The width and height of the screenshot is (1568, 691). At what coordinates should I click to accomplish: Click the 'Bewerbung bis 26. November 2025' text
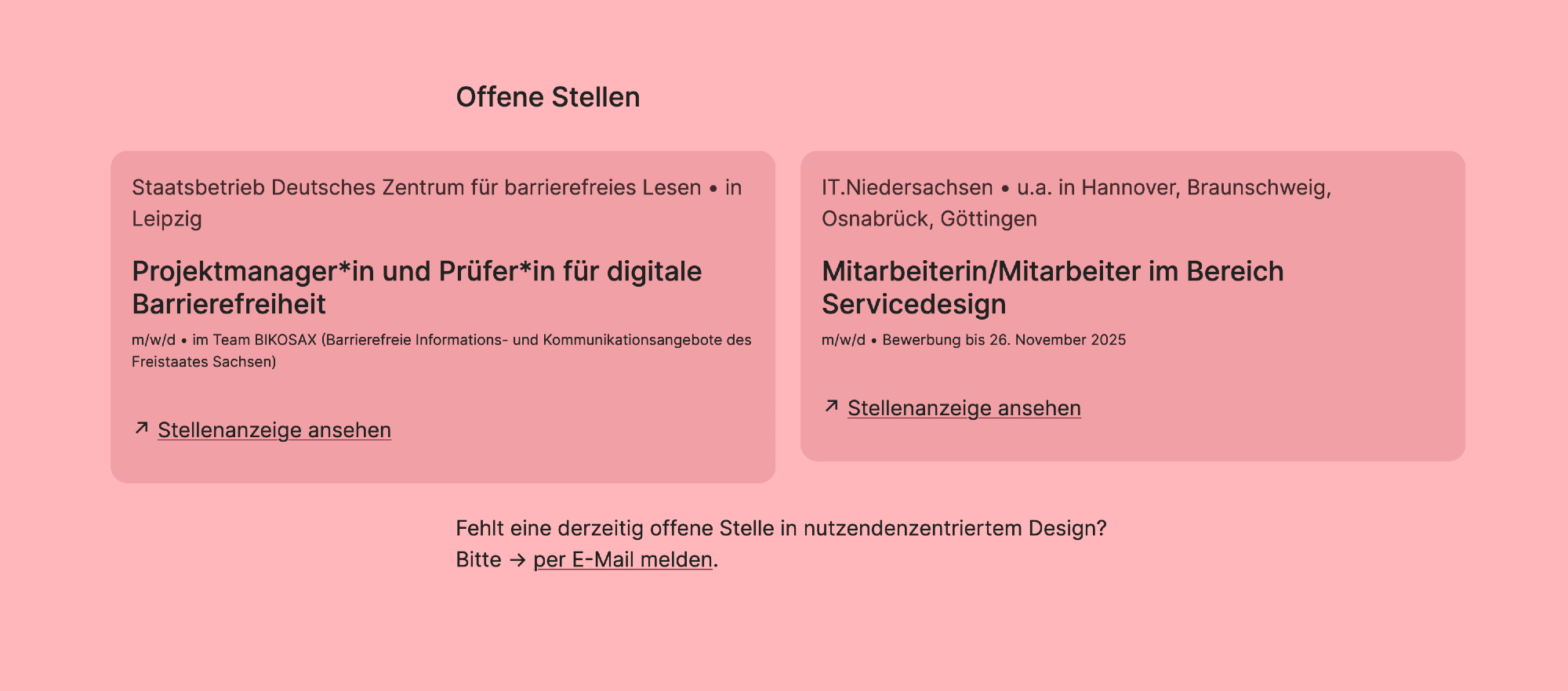[1004, 340]
